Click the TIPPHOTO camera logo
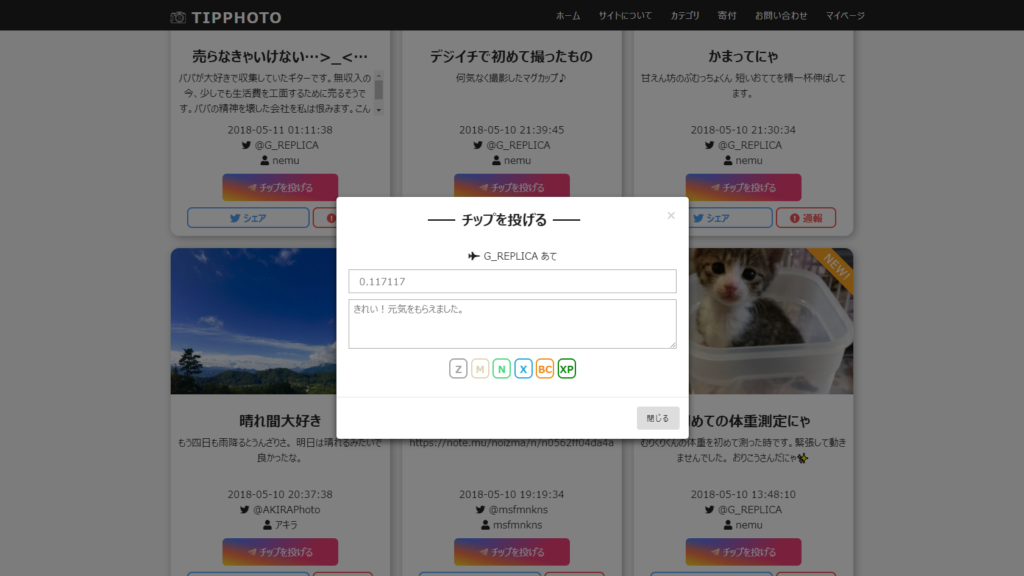The image size is (1024, 576). 226,17
